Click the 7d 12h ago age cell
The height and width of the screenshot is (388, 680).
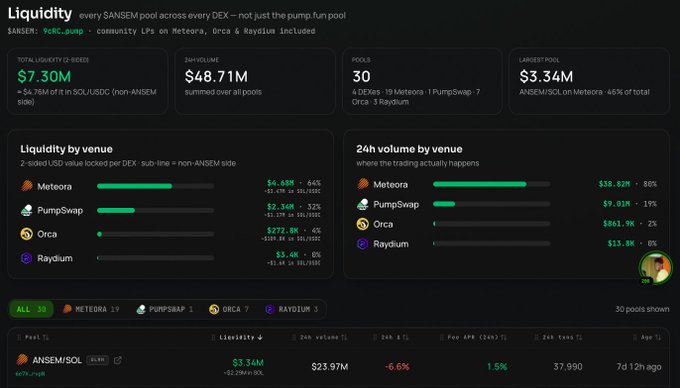pyautogui.click(x=639, y=367)
